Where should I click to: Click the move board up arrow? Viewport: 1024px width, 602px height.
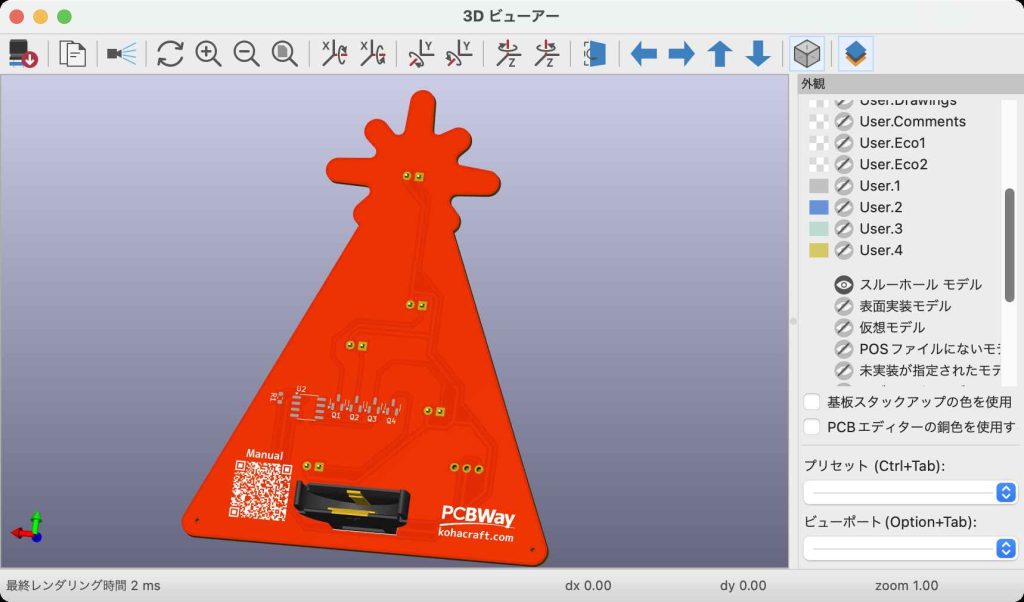point(720,53)
